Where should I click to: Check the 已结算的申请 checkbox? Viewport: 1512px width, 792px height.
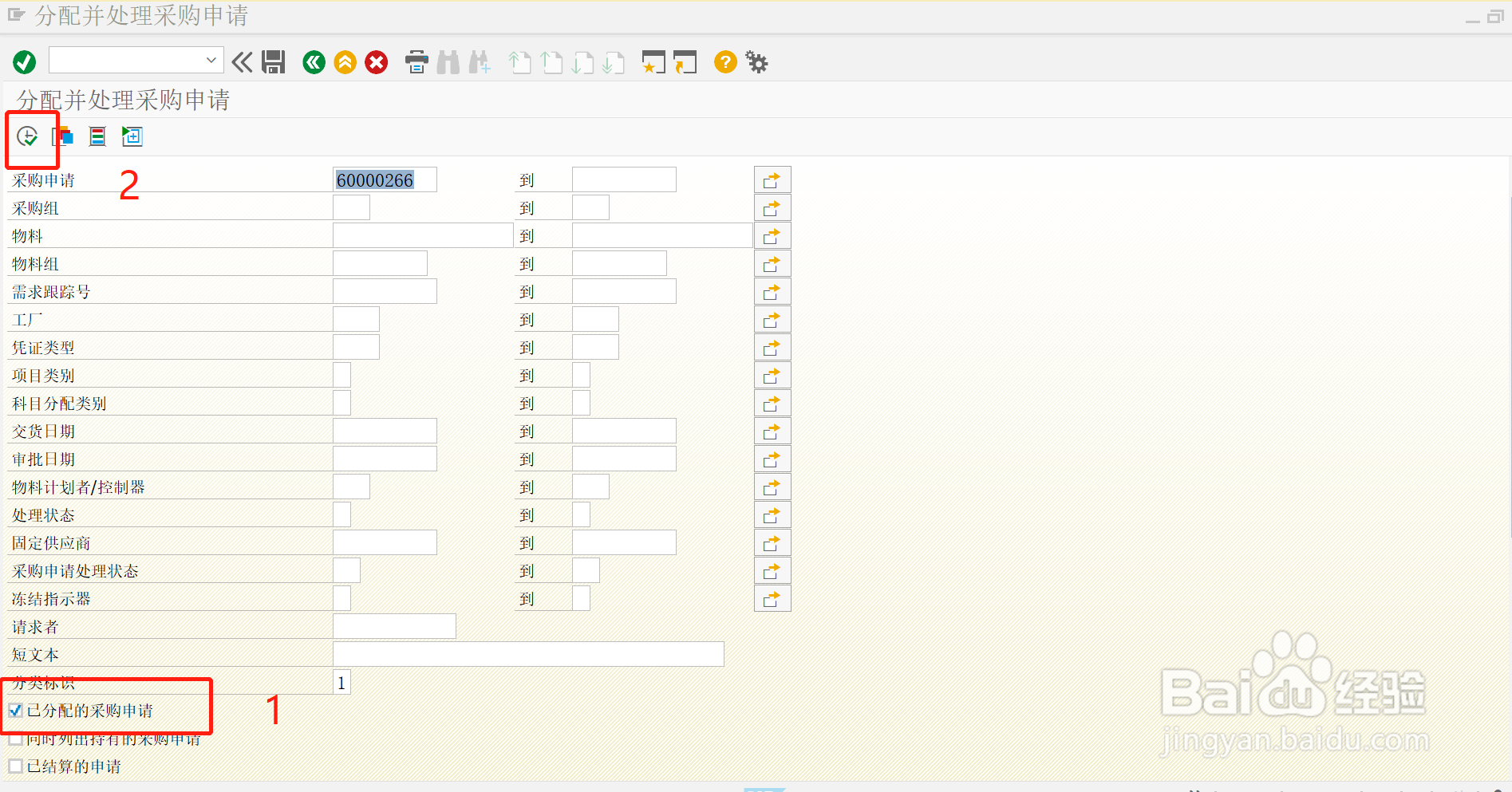tap(15, 766)
